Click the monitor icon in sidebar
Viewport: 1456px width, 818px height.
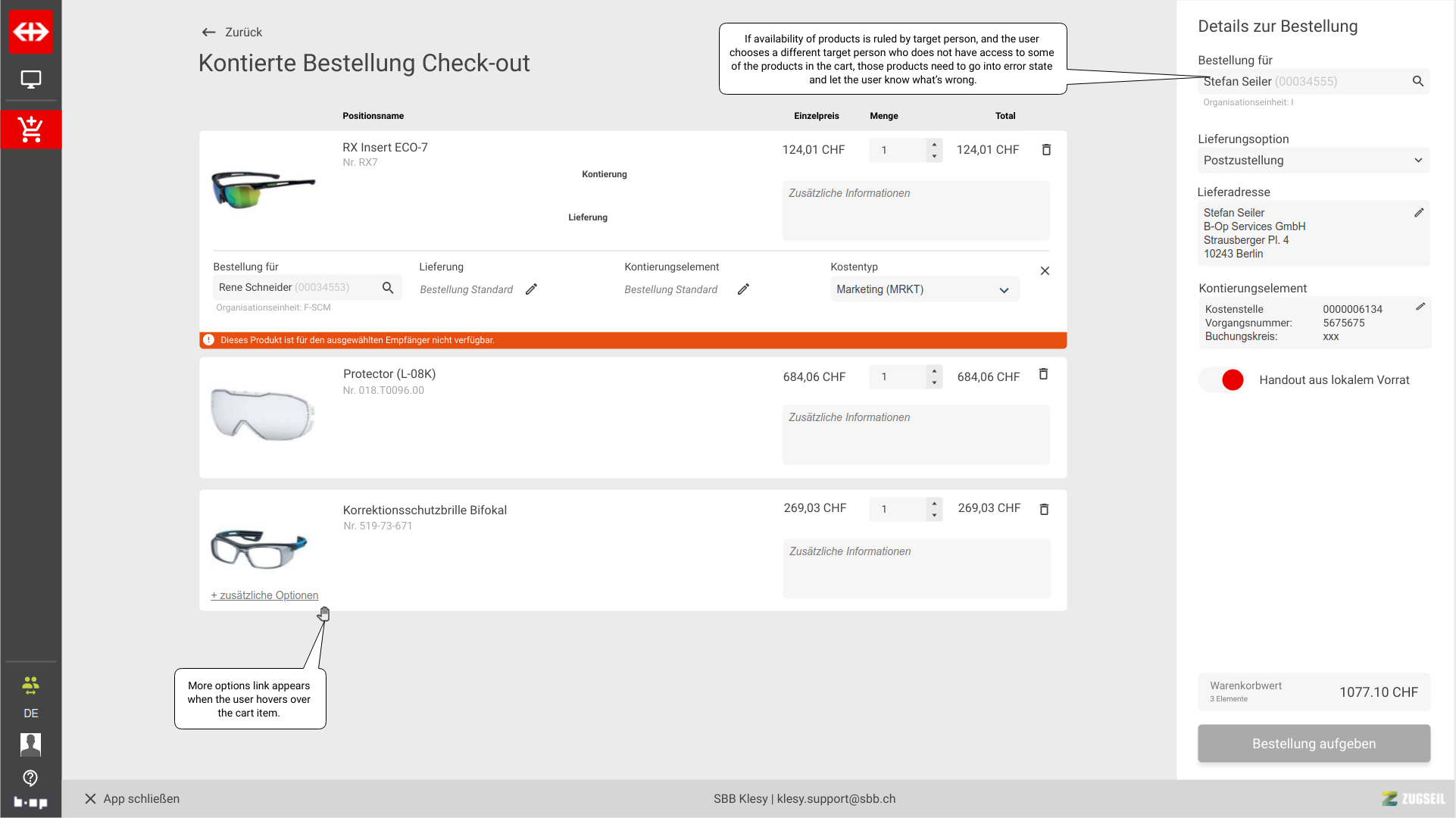[x=30, y=80]
